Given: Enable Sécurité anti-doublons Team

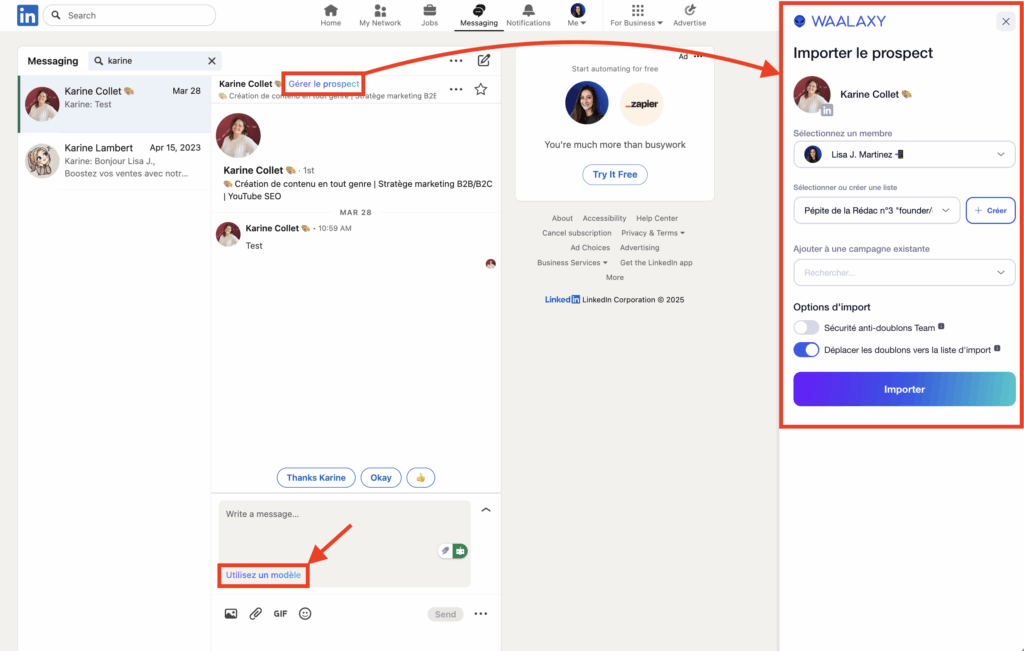Looking at the screenshot, I should pyautogui.click(x=806, y=327).
